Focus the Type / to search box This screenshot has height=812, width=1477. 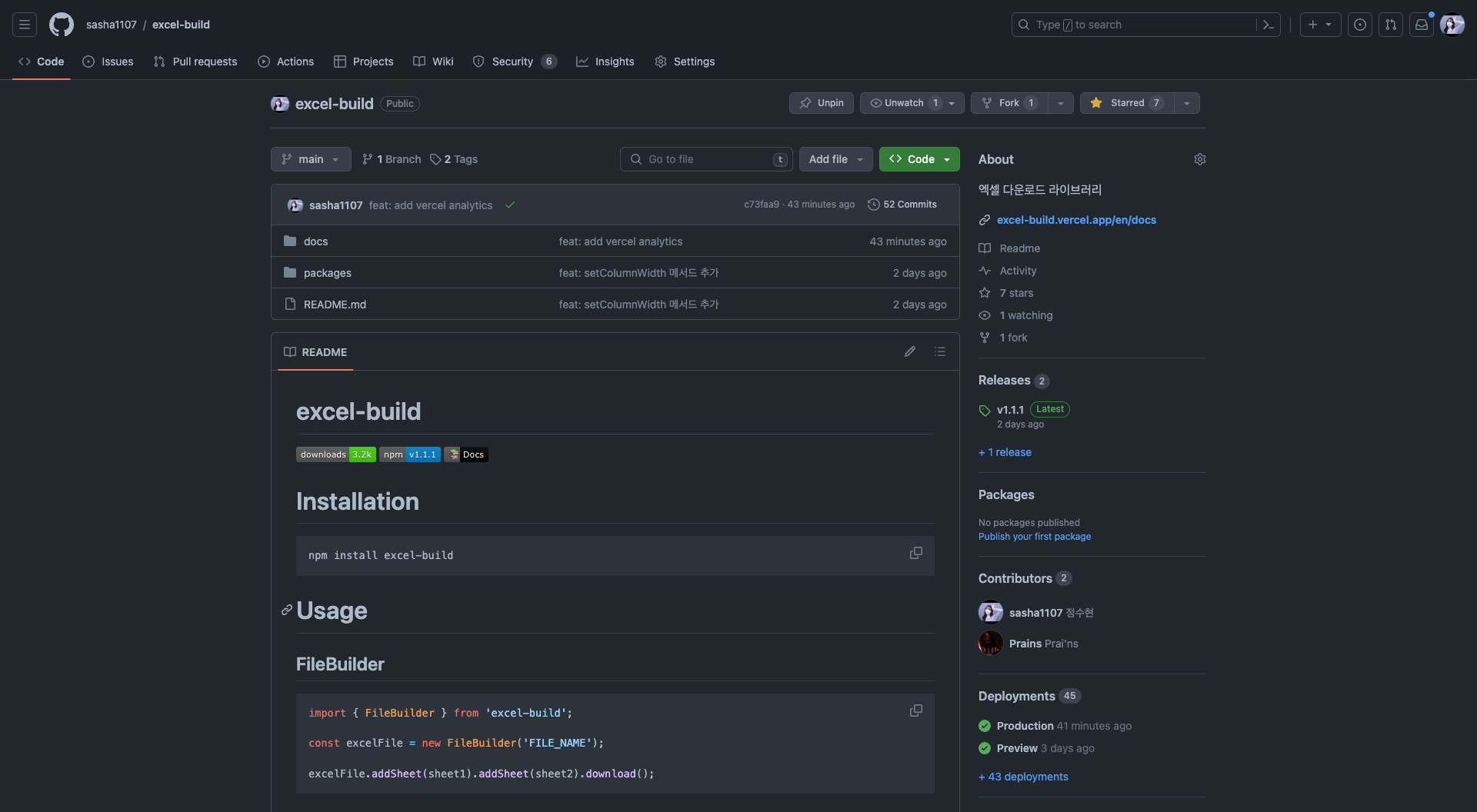1136,25
